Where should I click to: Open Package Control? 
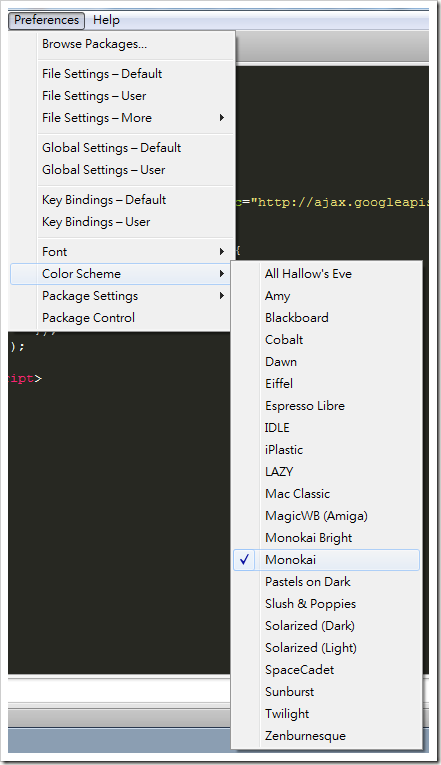pyautogui.click(x=120, y=318)
